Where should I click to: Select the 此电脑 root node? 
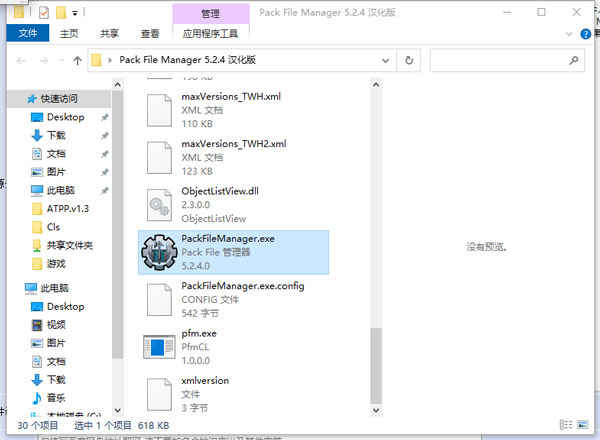tap(54, 288)
